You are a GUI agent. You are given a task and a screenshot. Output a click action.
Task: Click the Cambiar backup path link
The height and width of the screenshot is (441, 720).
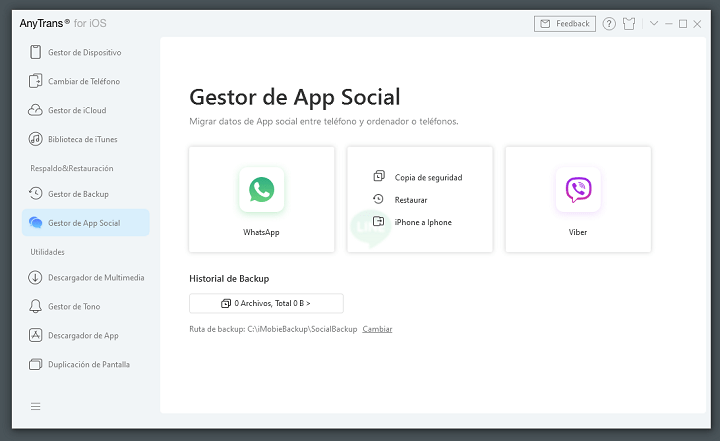pyautogui.click(x=377, y=329)
